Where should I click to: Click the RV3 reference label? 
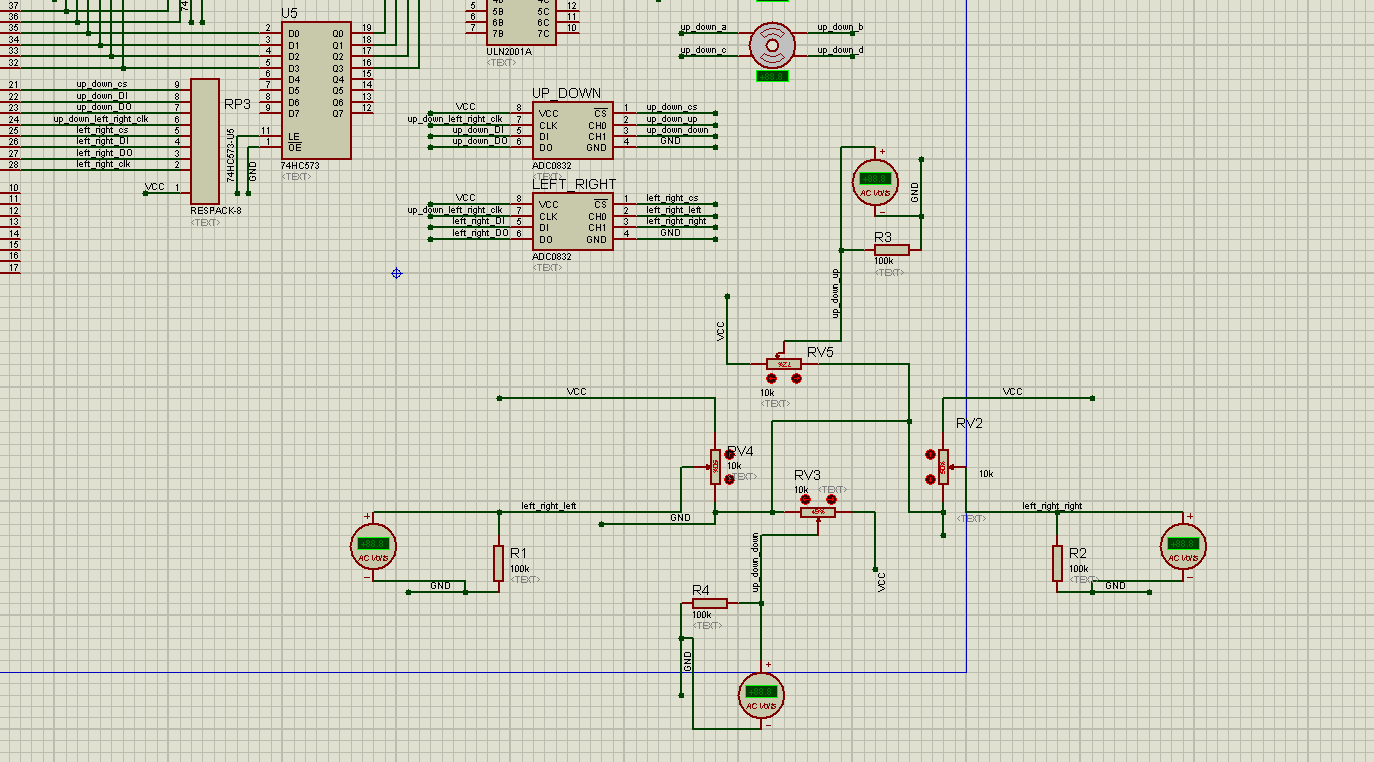tap(808, 474)
